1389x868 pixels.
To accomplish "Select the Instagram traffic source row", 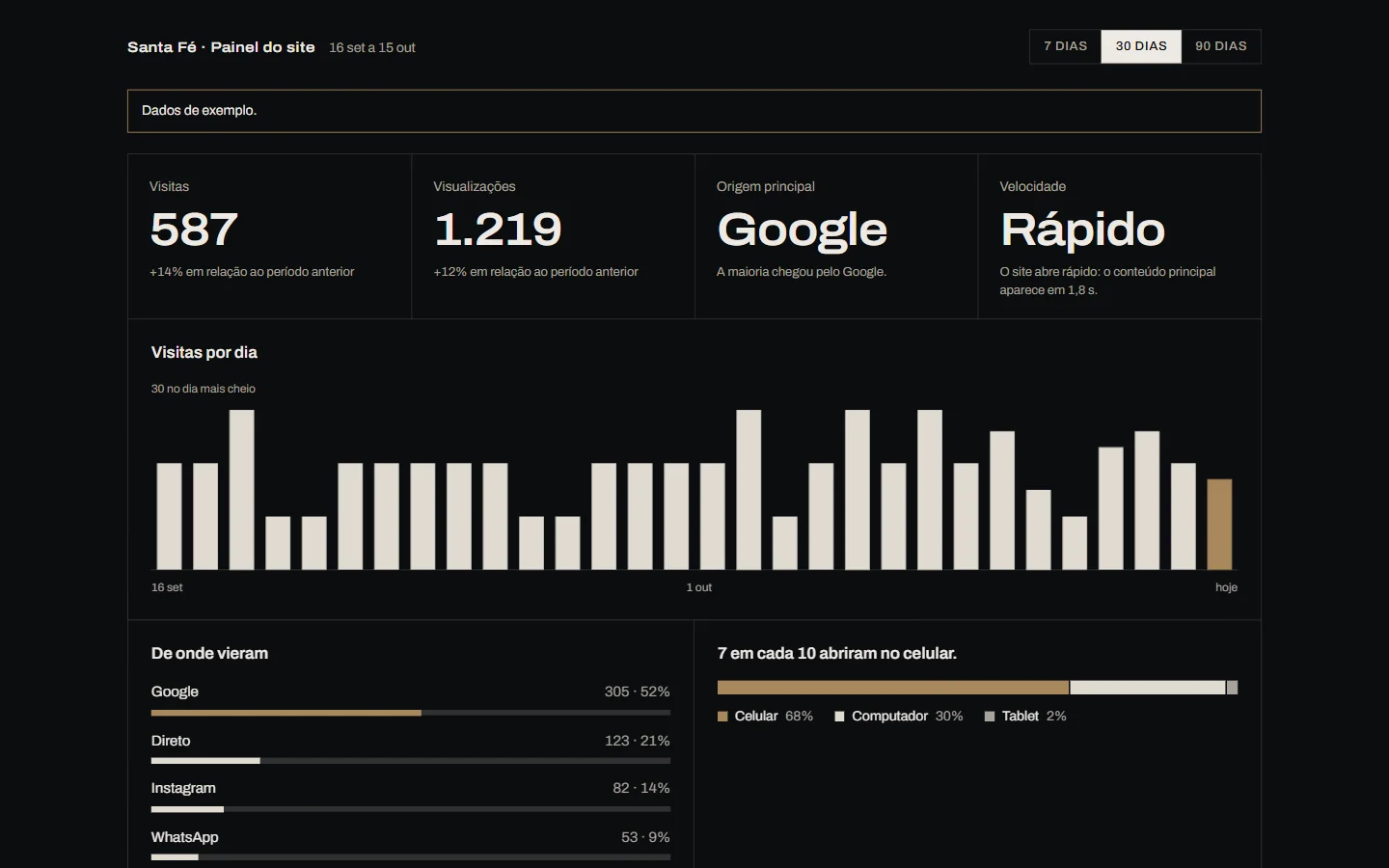I will pyautogui.click(x=411, y=796).
